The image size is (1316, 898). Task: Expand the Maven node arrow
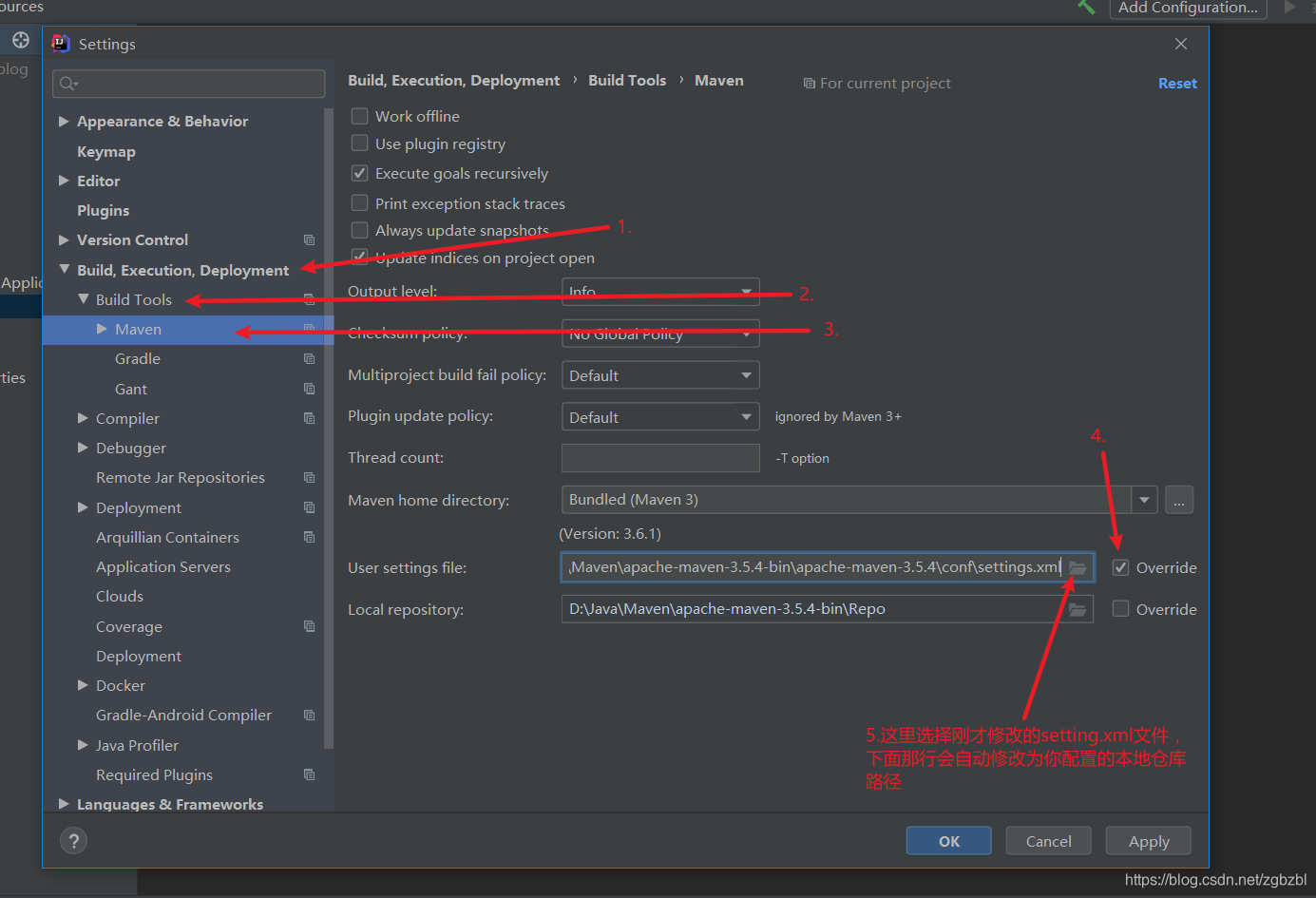(x=102, y=329)
